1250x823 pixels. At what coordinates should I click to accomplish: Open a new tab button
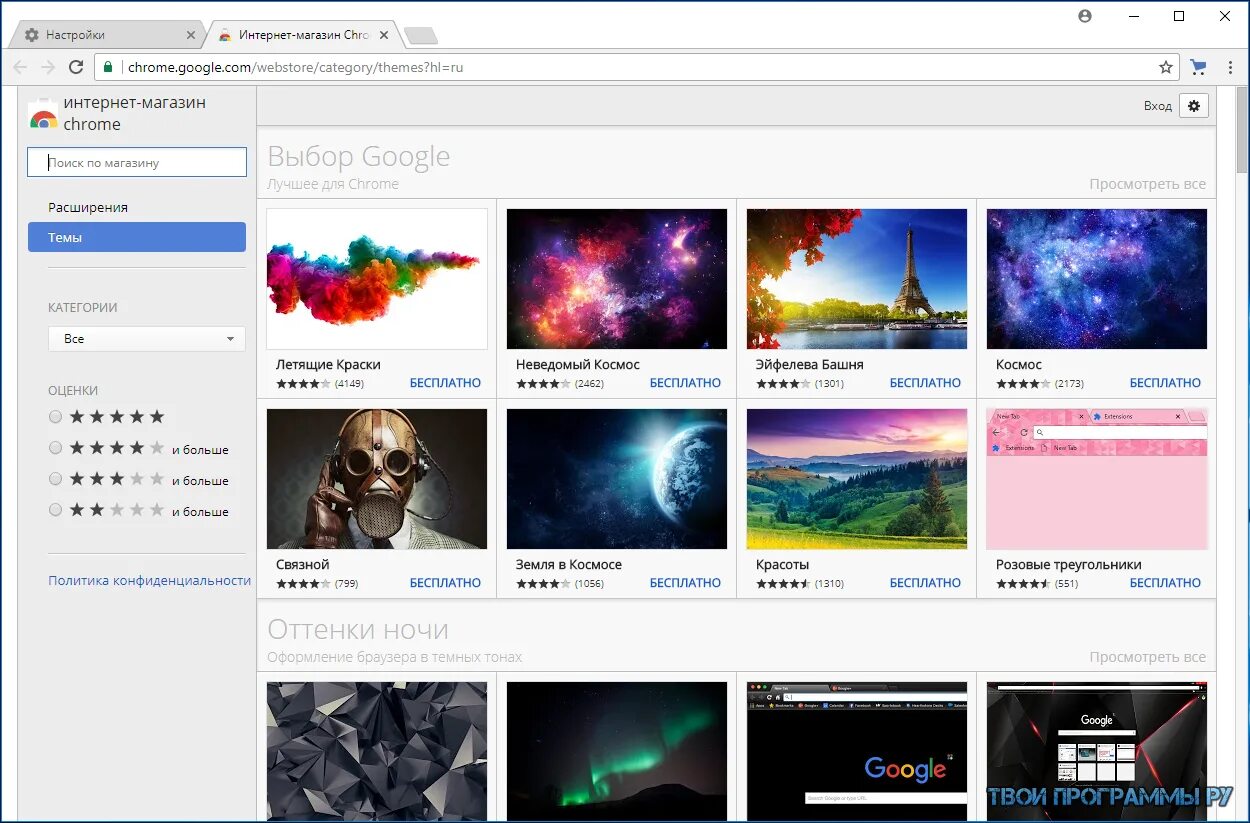[421, 36]
